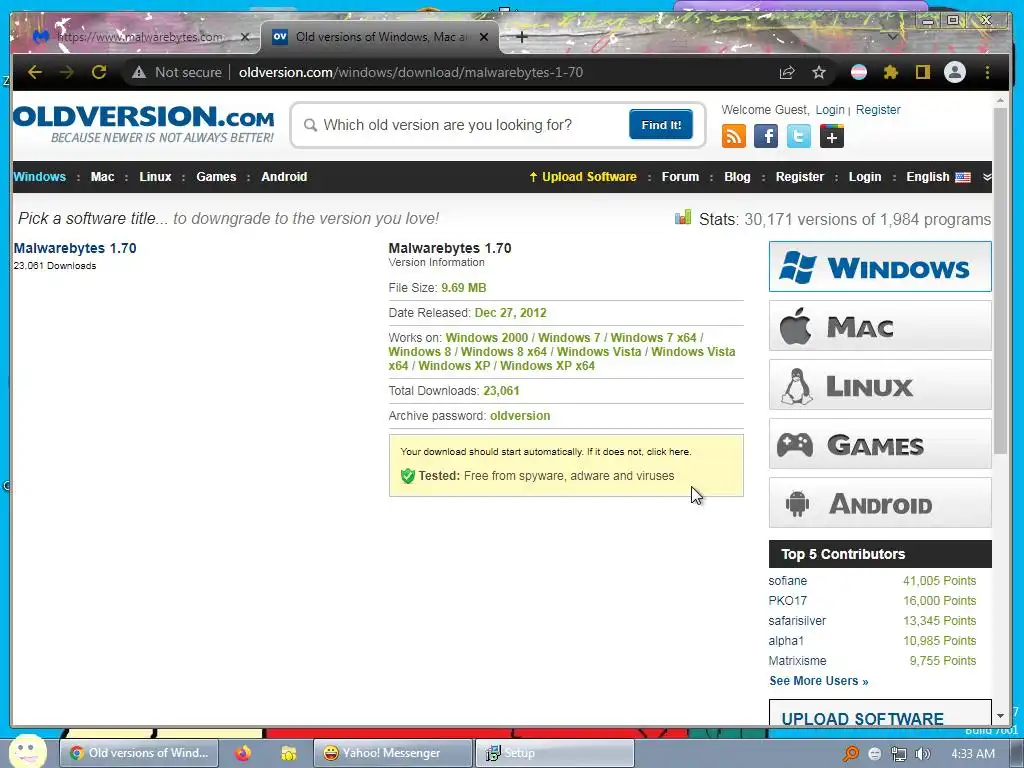The width and height of the screenshot is (1024, 768).
Task: Open Firefox from the taskbar
Action: click(243, 753)
